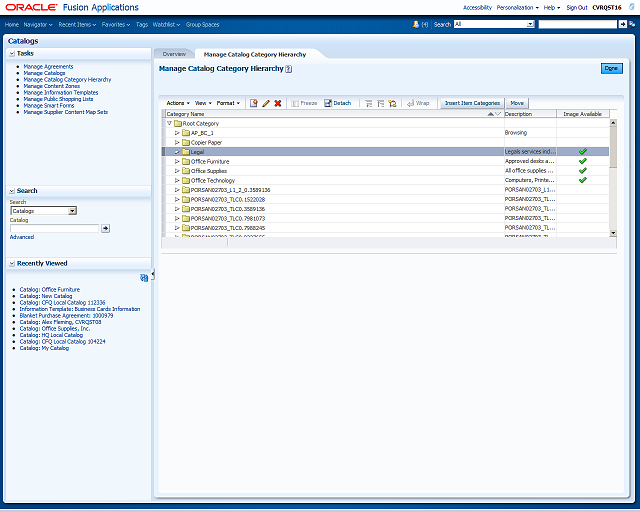
Task: Open recently viewed Catalog: My Catalog
Action: tap(44, 348)
